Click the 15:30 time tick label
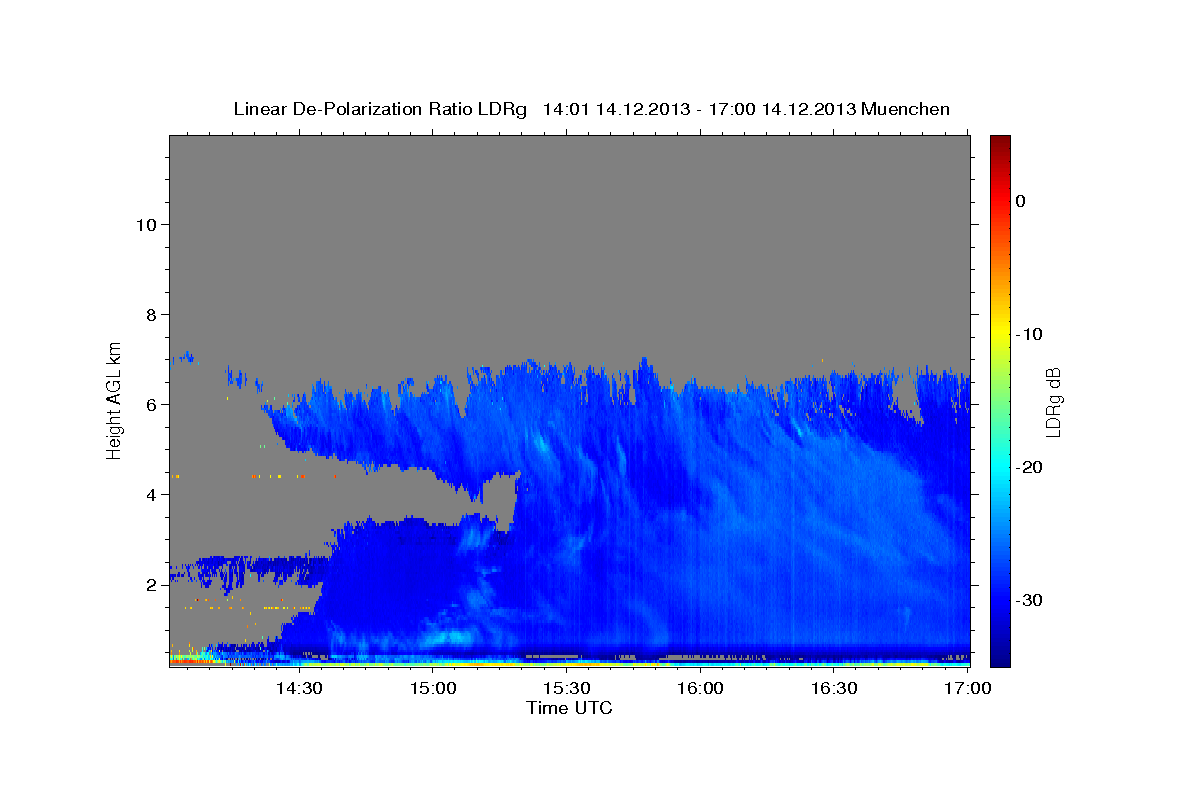1200x800 pixels. click(x=566, y=689)
